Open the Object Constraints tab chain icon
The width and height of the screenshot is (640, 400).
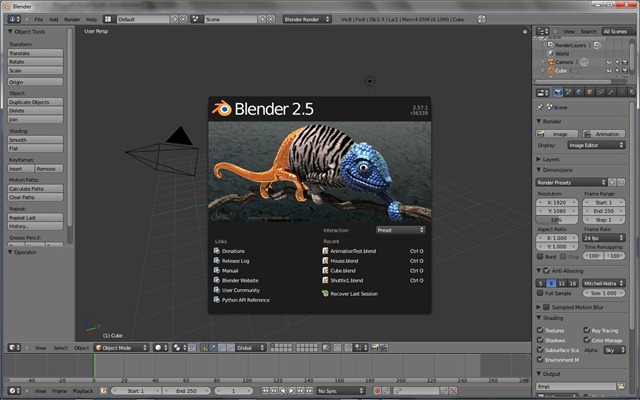pos(600,93)
